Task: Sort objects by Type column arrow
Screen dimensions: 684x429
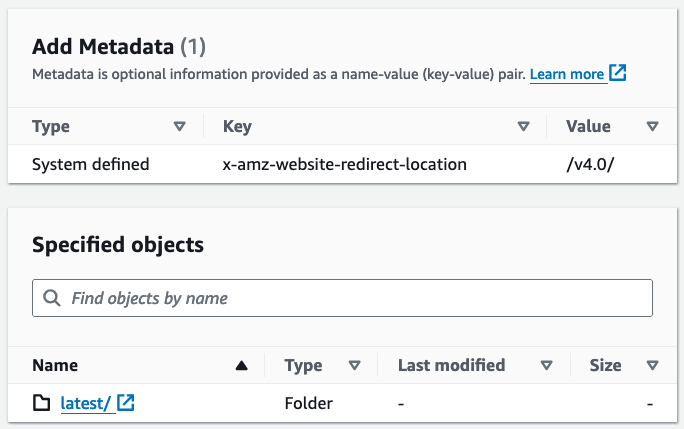Action: 355,365
